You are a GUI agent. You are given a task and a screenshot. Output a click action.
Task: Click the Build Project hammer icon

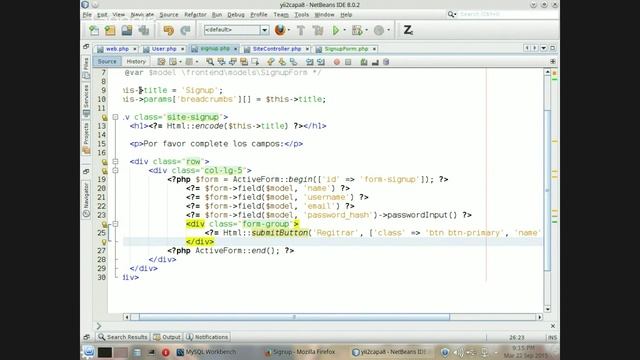click(x=301, y=30)
